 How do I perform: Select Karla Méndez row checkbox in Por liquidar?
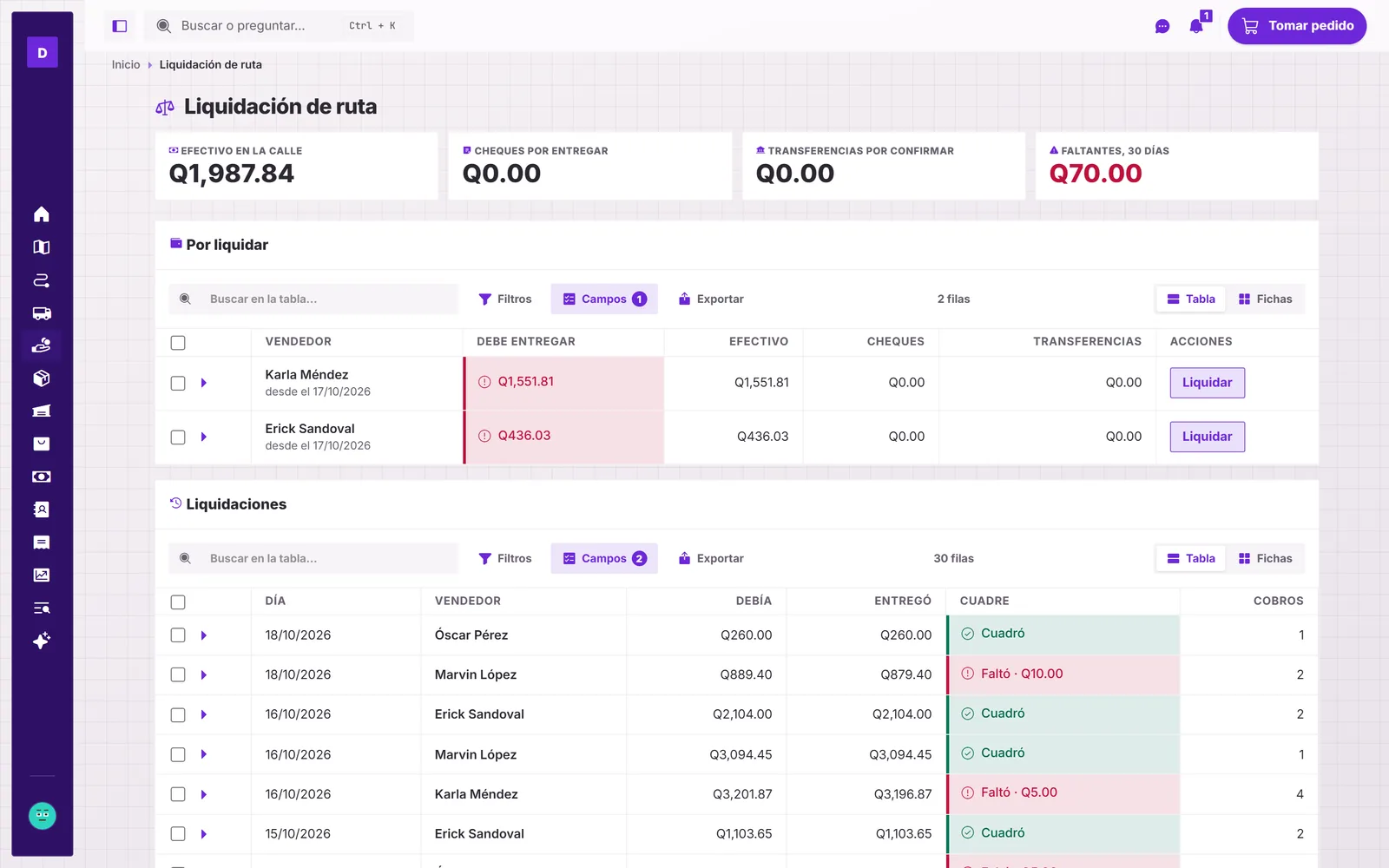point(178,383)
